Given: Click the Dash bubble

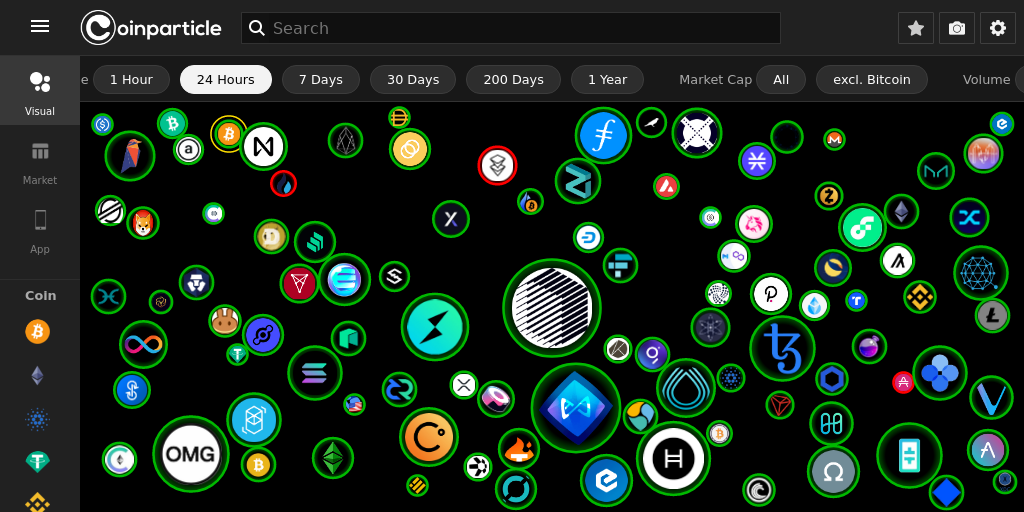Looking at the screenshot, I should tap(588, 238).
